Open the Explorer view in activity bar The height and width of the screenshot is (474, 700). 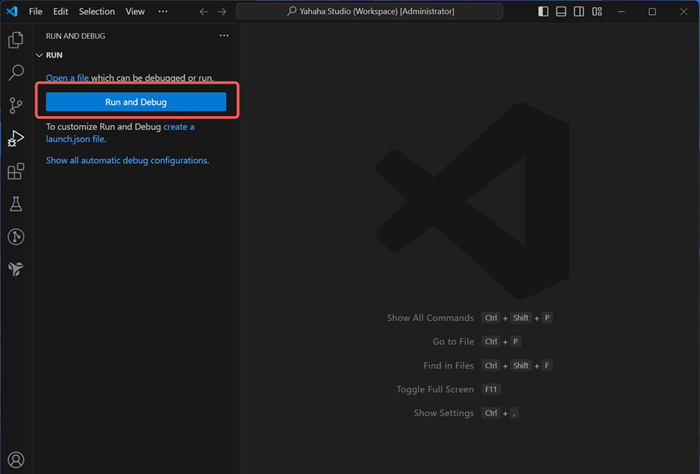(x=16, y=40)
